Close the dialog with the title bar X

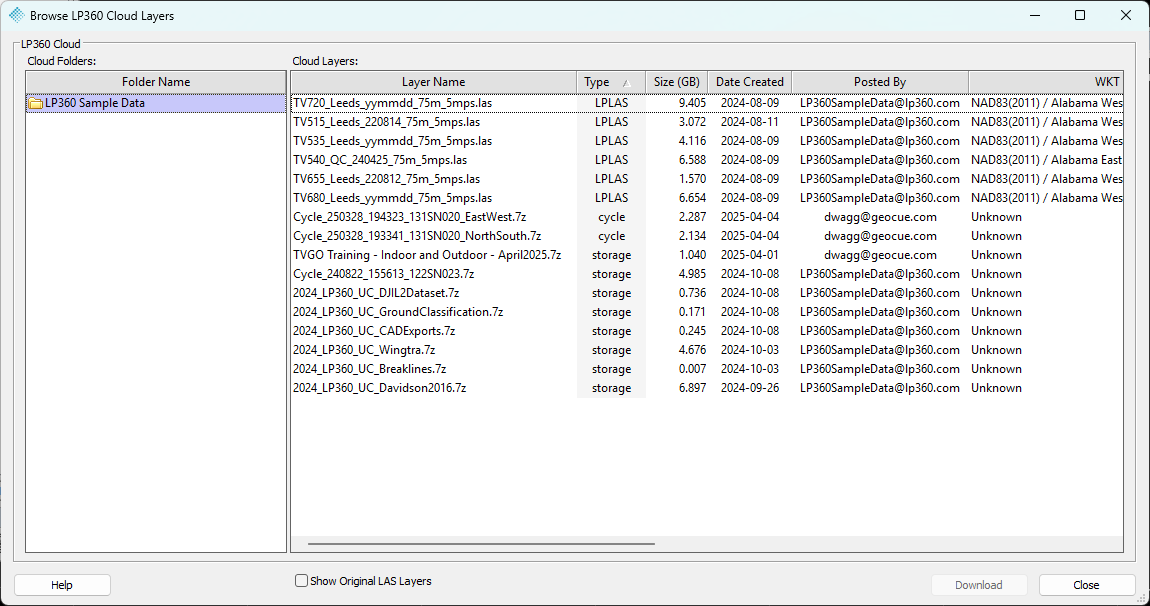point(1126,15)
